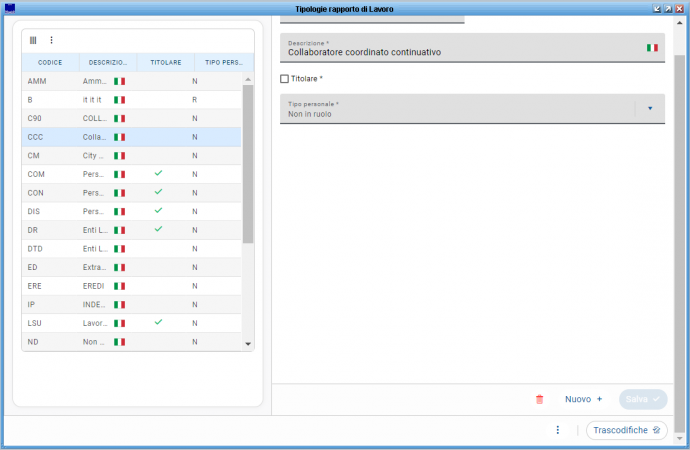Screen dimensions: 690x450
Task: Click the table scroll down arrow
Action: click(248, 344)
